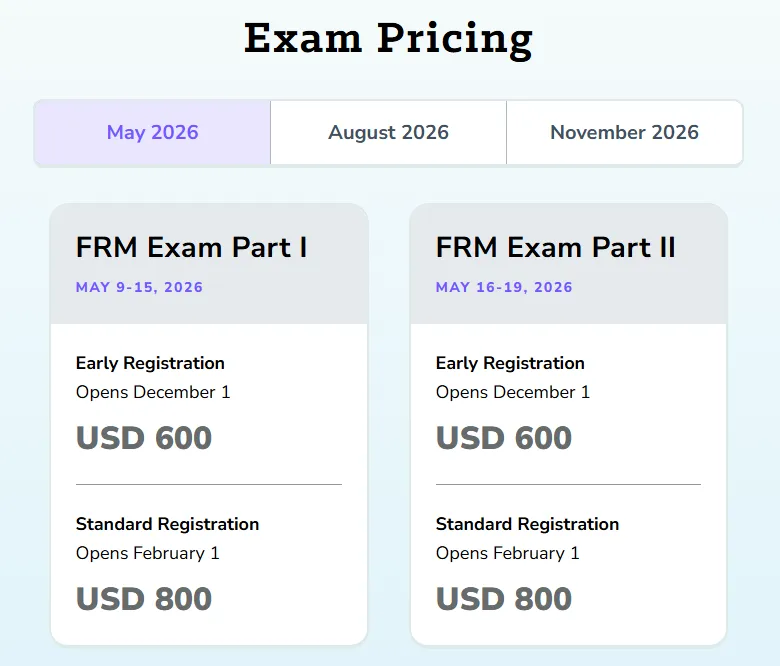Switch to the August 2026 tab
The width and height of the screenshot is (780, 666).
point(388,132)
